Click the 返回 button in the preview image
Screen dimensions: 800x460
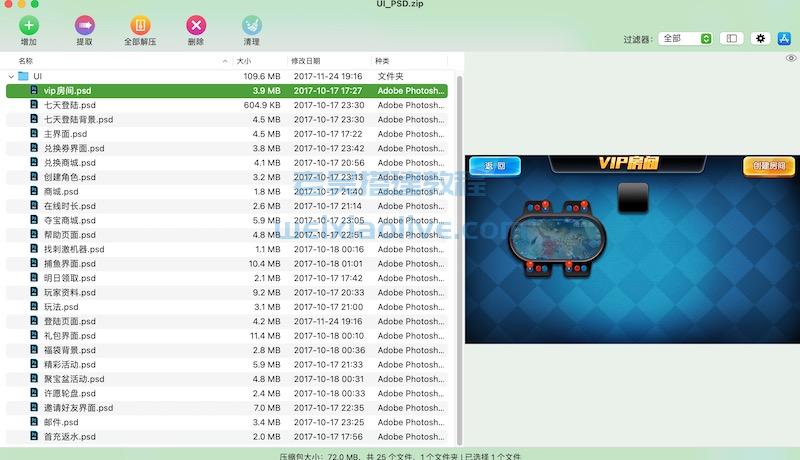tap(495, 166)
